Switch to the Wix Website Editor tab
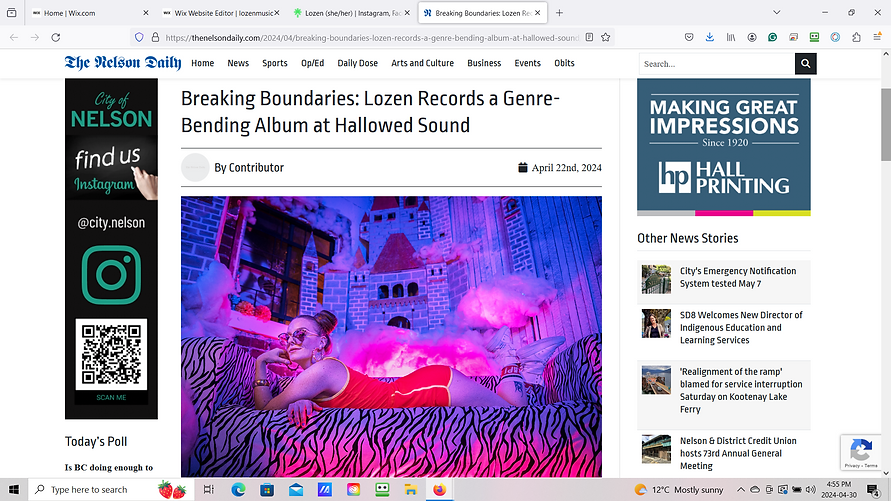The height and width of the screenshot is (501, 891). [220, 12]
